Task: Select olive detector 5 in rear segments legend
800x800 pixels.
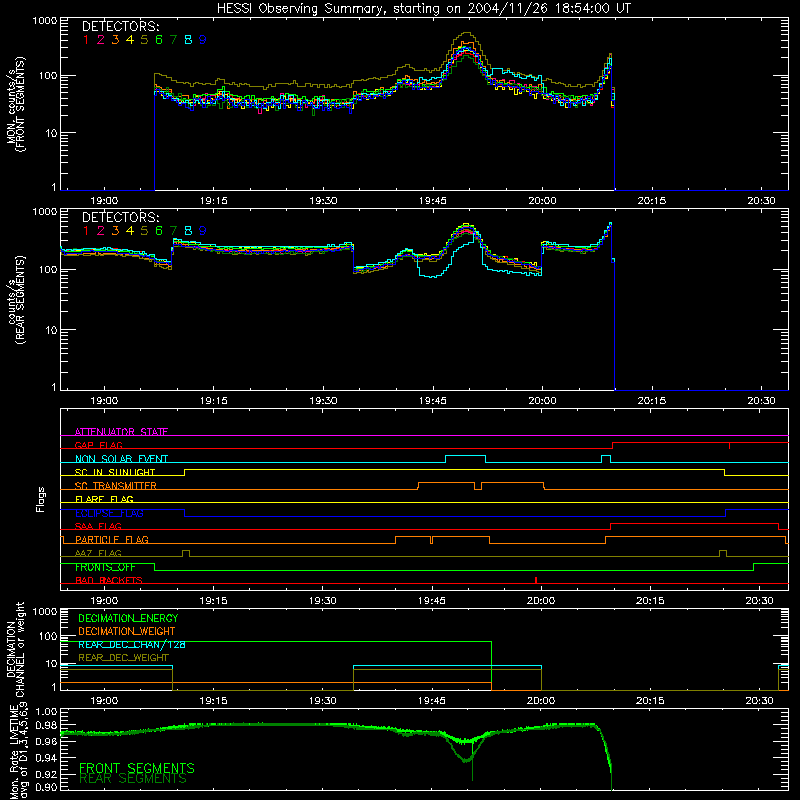Action: coord(144,231)
